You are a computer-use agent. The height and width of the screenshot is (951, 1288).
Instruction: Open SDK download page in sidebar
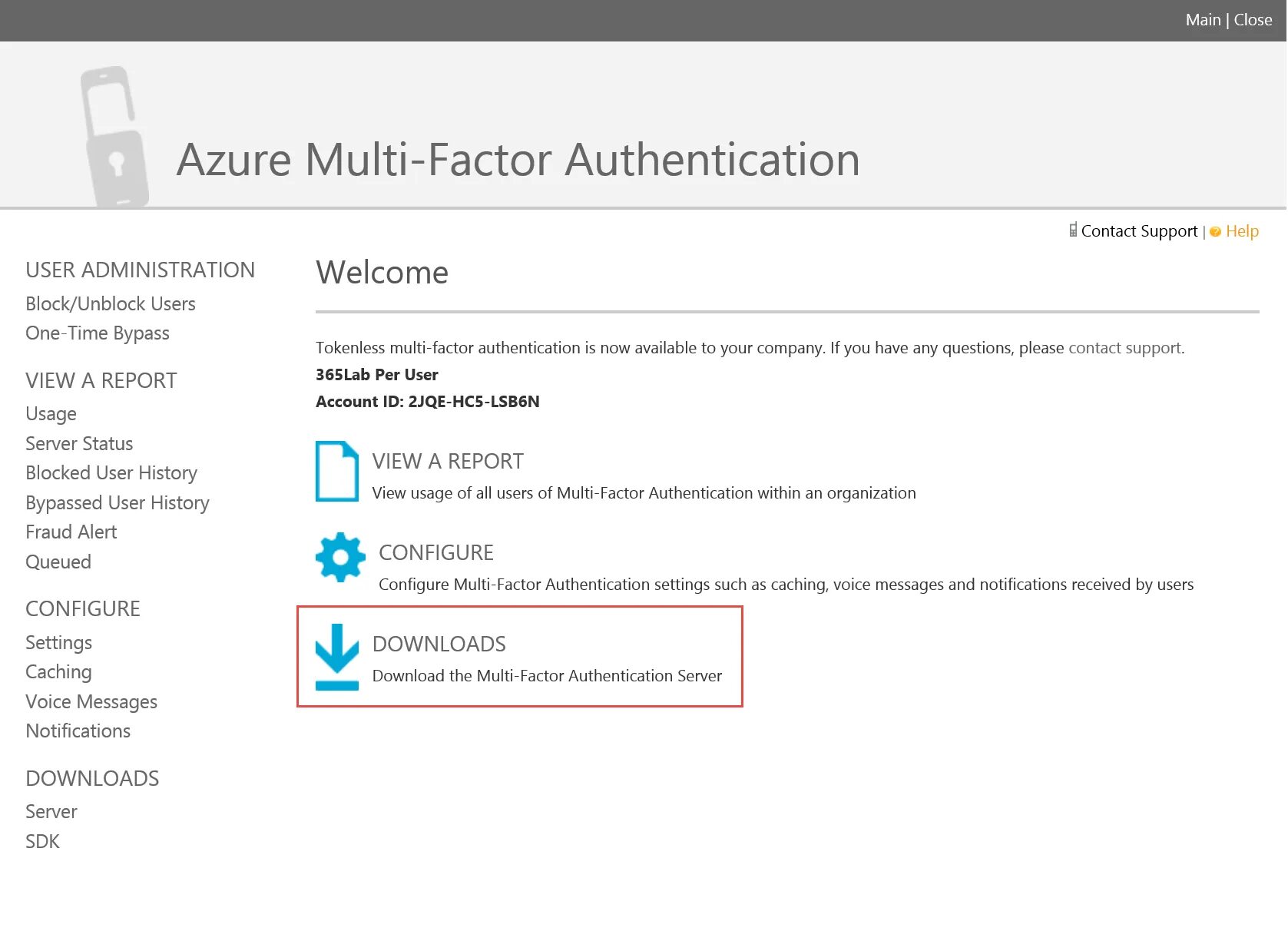click(x=42, y=841)
